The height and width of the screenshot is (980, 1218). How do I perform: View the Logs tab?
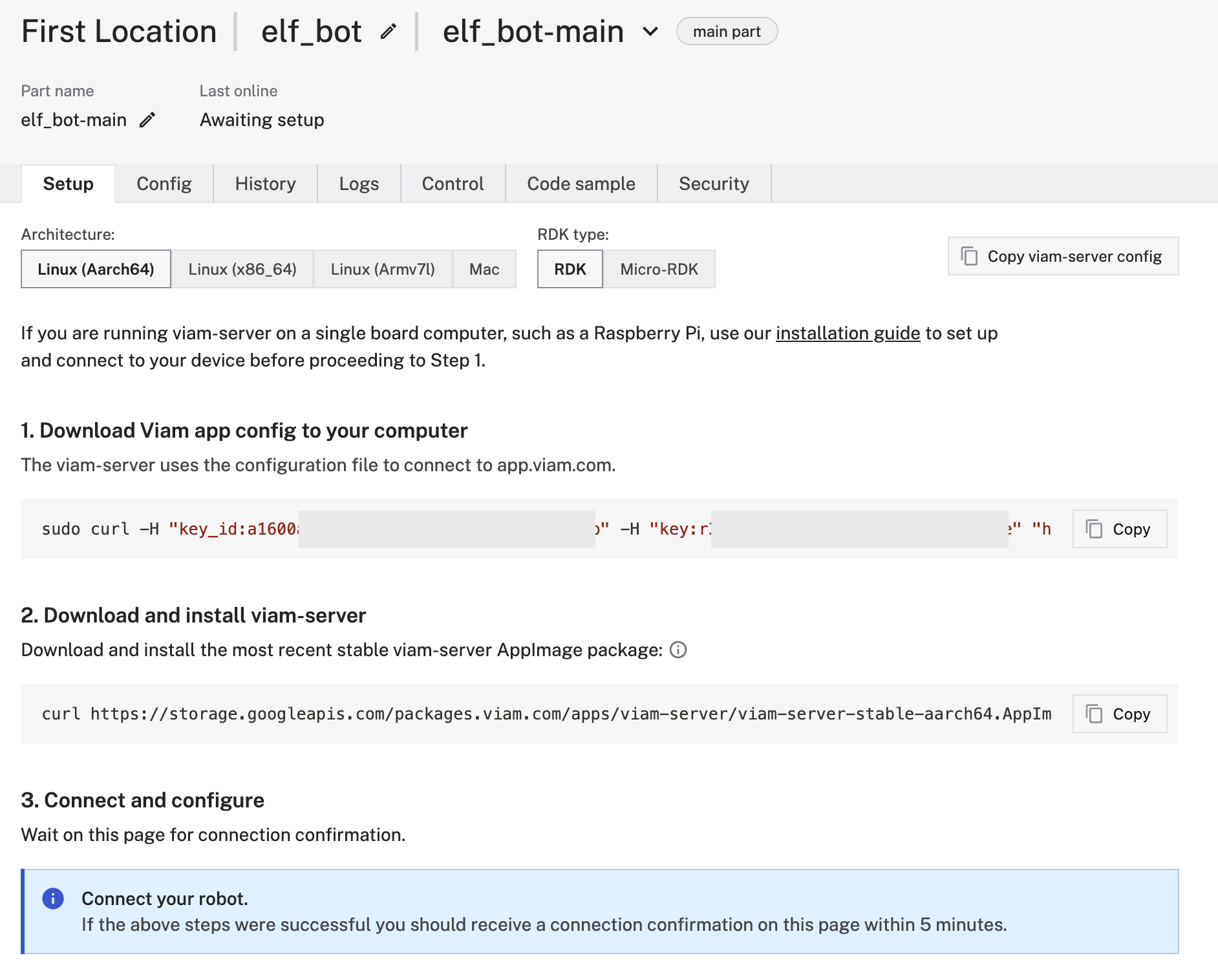[359, 184]
